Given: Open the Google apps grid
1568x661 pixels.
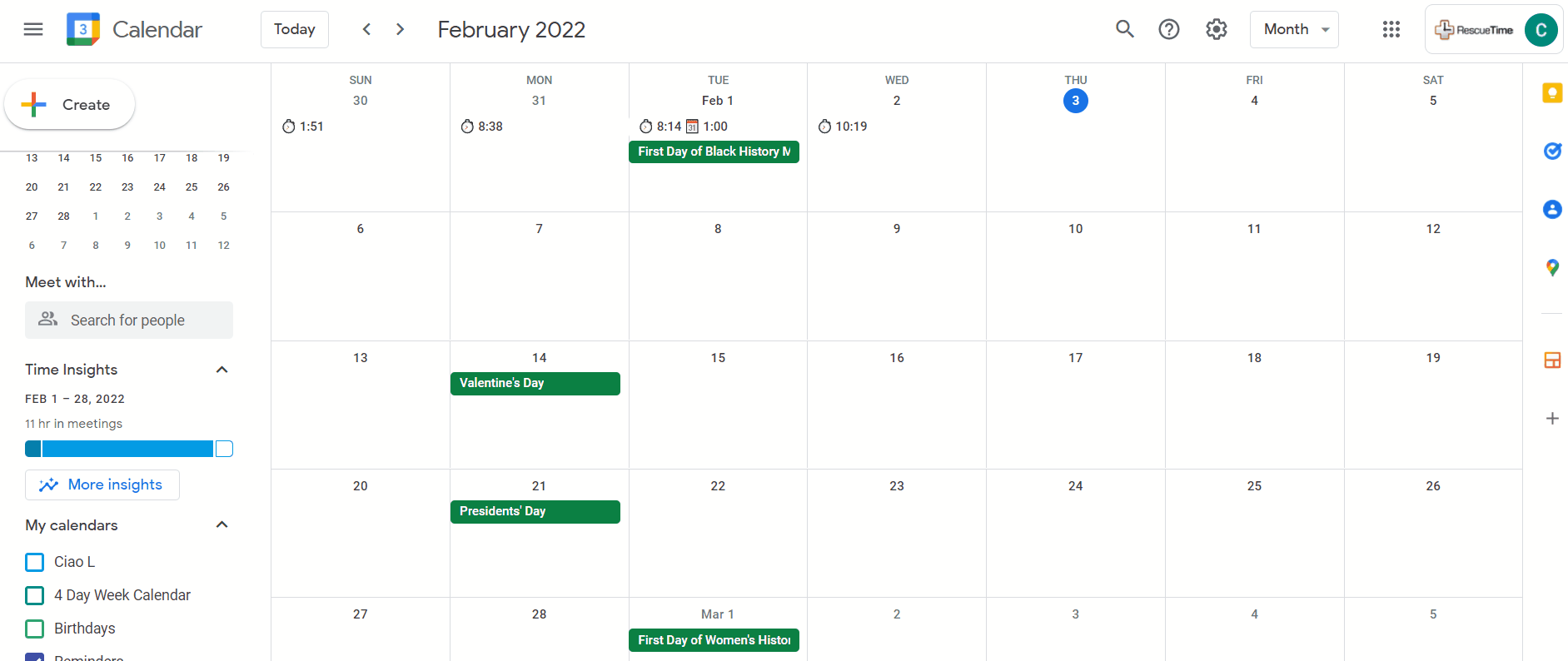Looking at the screenshot, I should point(1391,29).
